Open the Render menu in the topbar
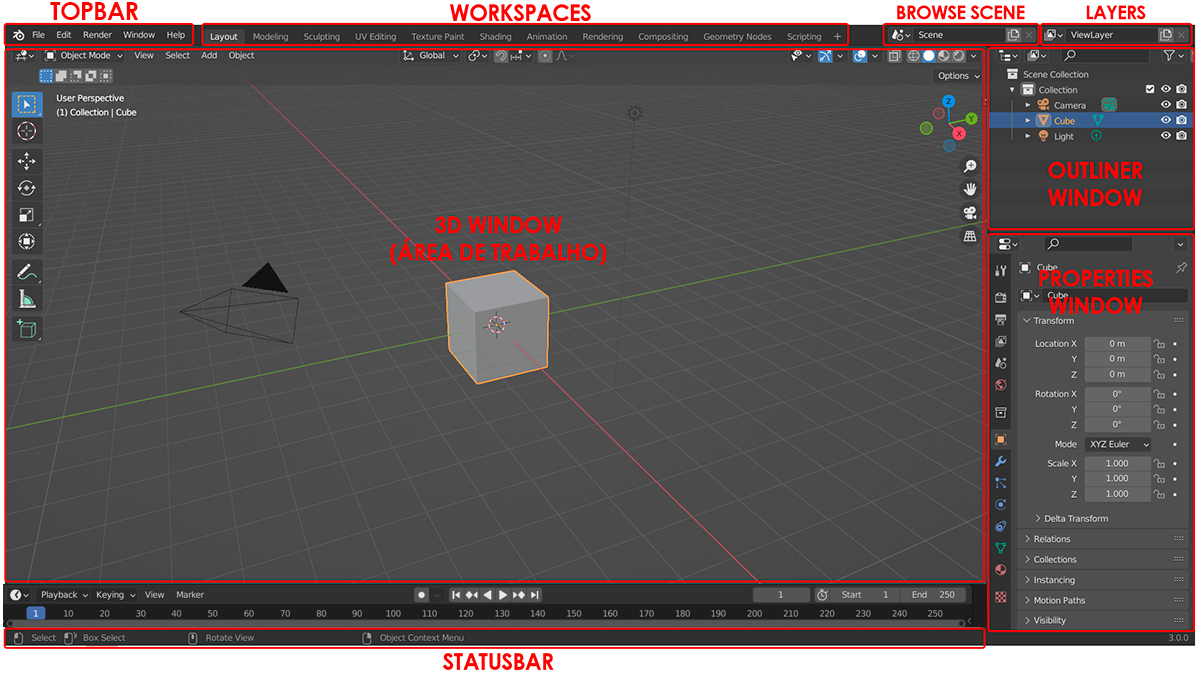1200x673 pixels. 97,34
